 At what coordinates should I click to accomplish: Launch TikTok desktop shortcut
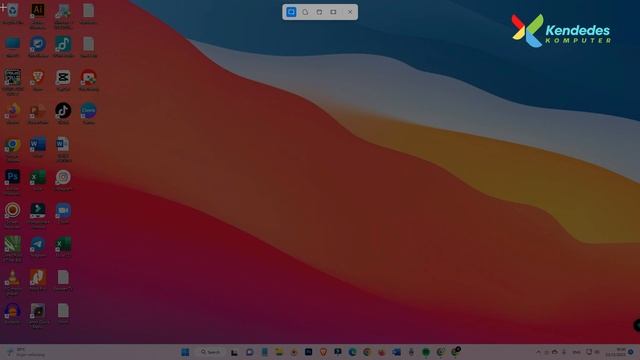tap(63, 113)
